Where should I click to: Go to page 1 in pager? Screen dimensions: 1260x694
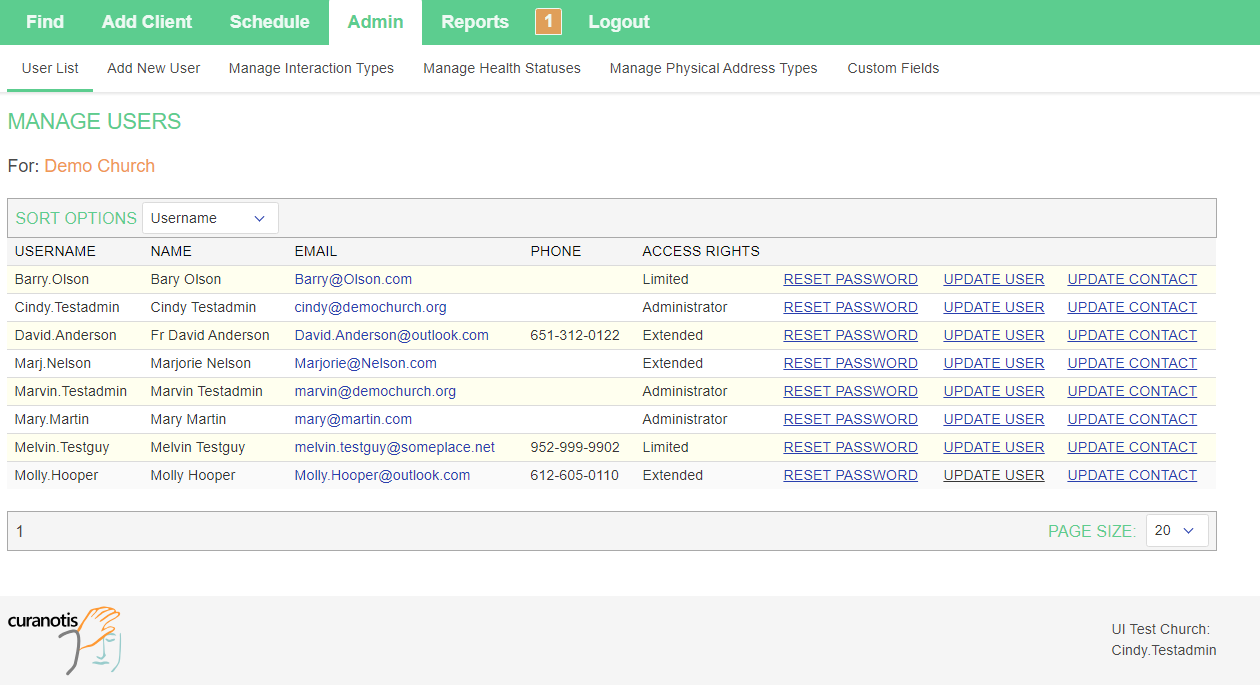pyautogui.click(x=20, y=531)
